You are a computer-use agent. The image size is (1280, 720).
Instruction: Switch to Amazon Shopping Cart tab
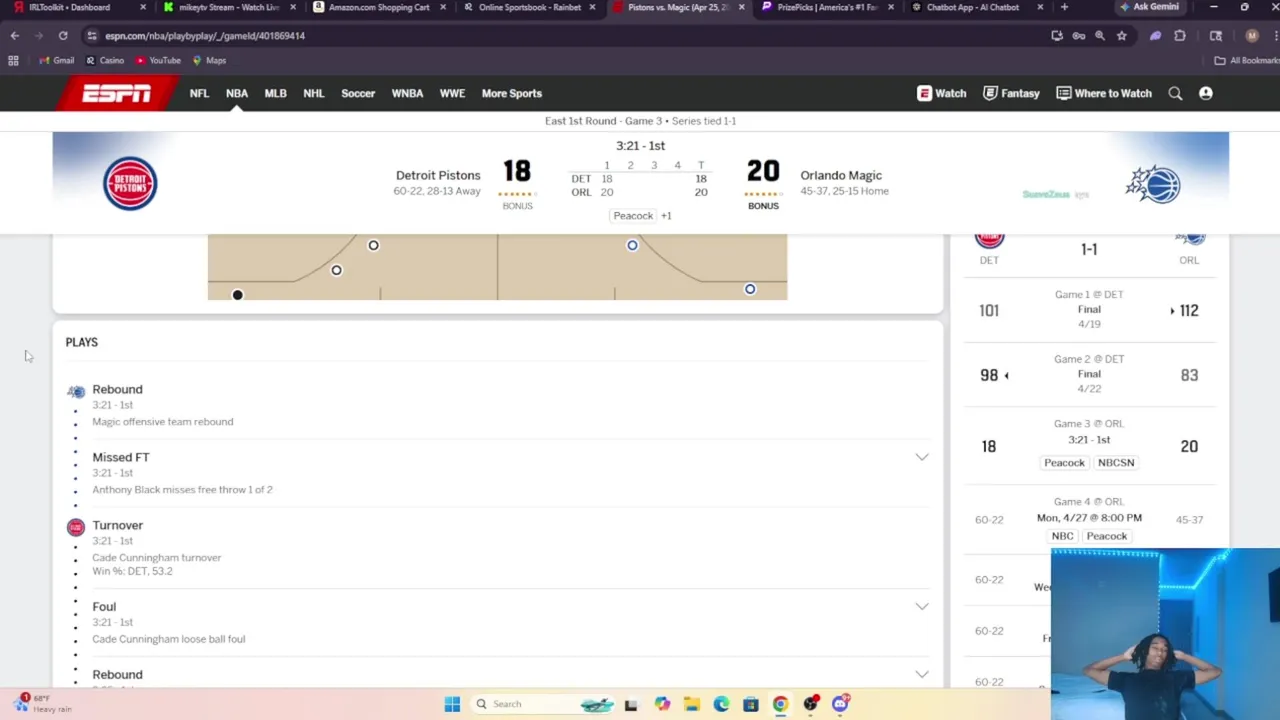(x=378, y=7)
